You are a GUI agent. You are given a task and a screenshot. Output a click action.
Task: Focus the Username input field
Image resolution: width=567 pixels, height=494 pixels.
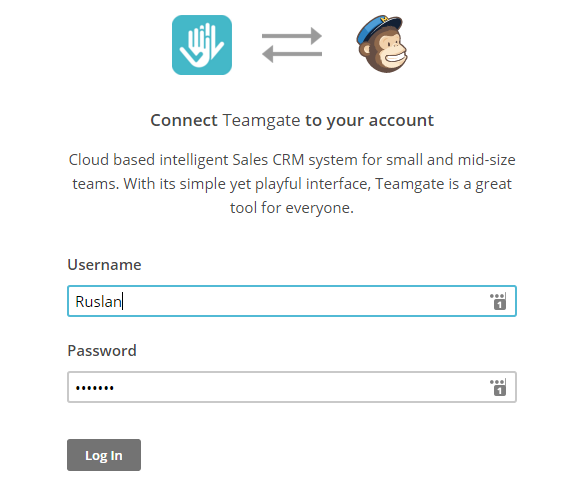click(292, 301)
